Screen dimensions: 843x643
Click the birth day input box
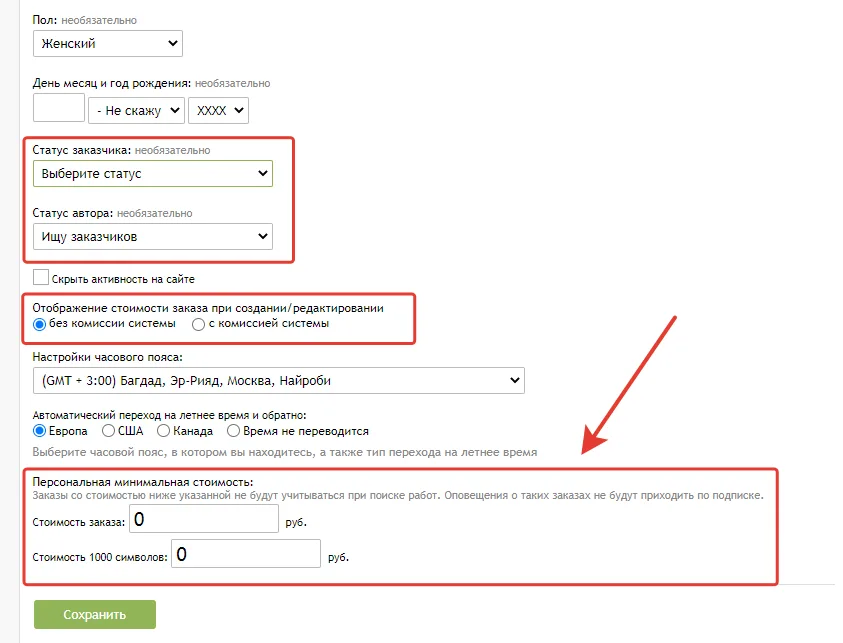coord(59,109)
